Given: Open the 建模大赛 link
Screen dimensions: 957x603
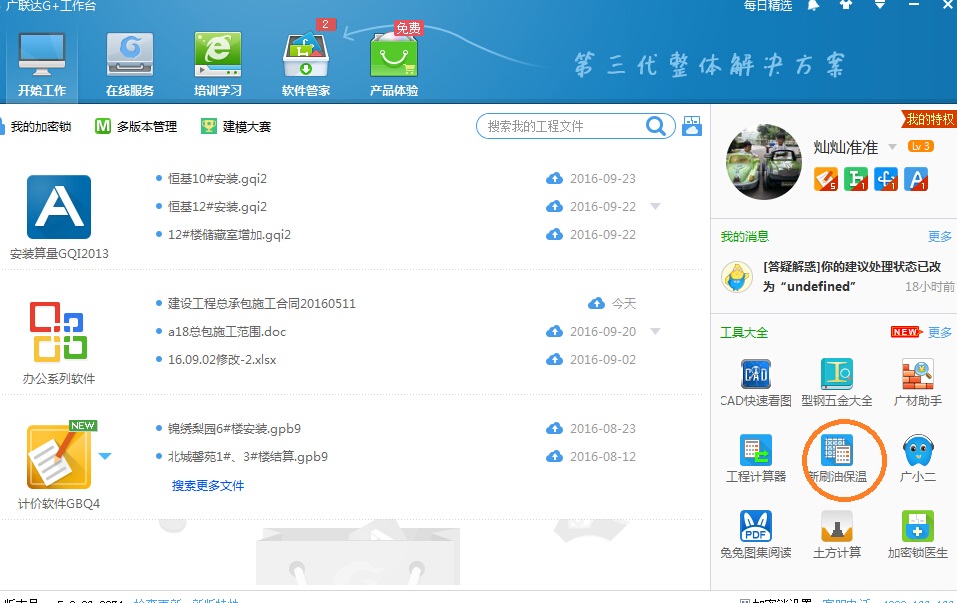Looking at the screenshot, I should 236,126.
